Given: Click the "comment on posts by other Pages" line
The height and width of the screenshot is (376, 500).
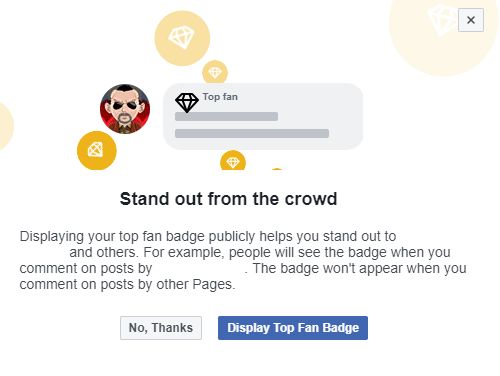Looking at the screenshot, I should (127, 284).
